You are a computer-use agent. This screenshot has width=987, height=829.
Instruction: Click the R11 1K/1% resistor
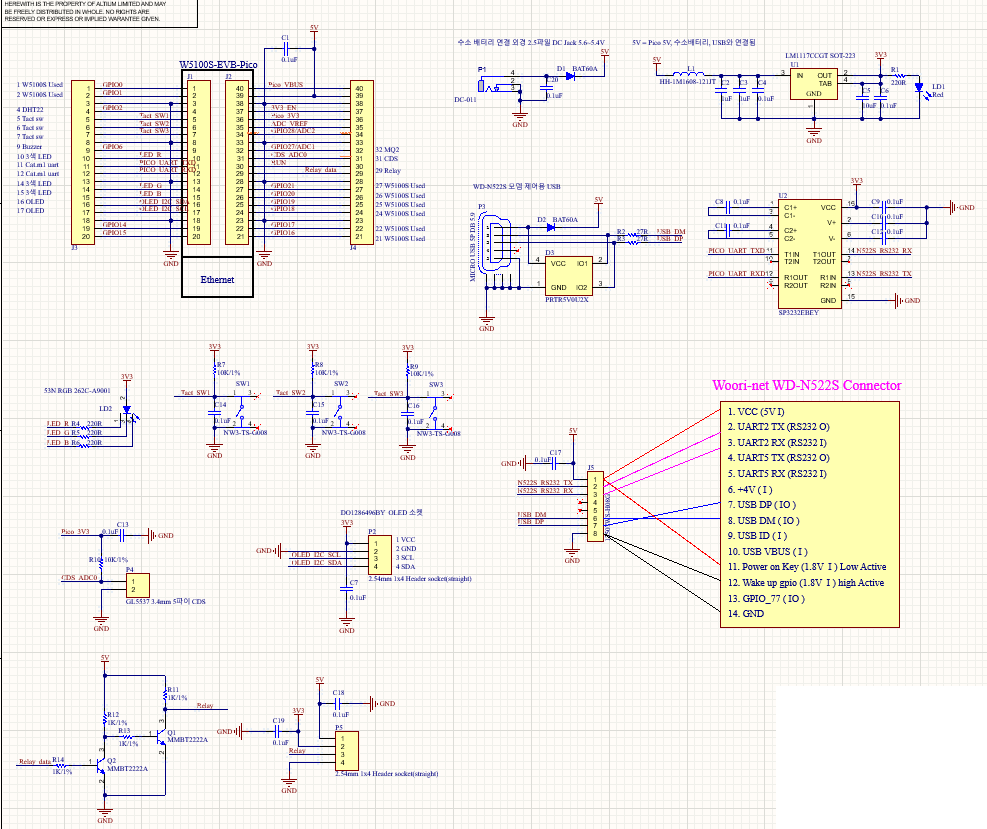(166, 696)
